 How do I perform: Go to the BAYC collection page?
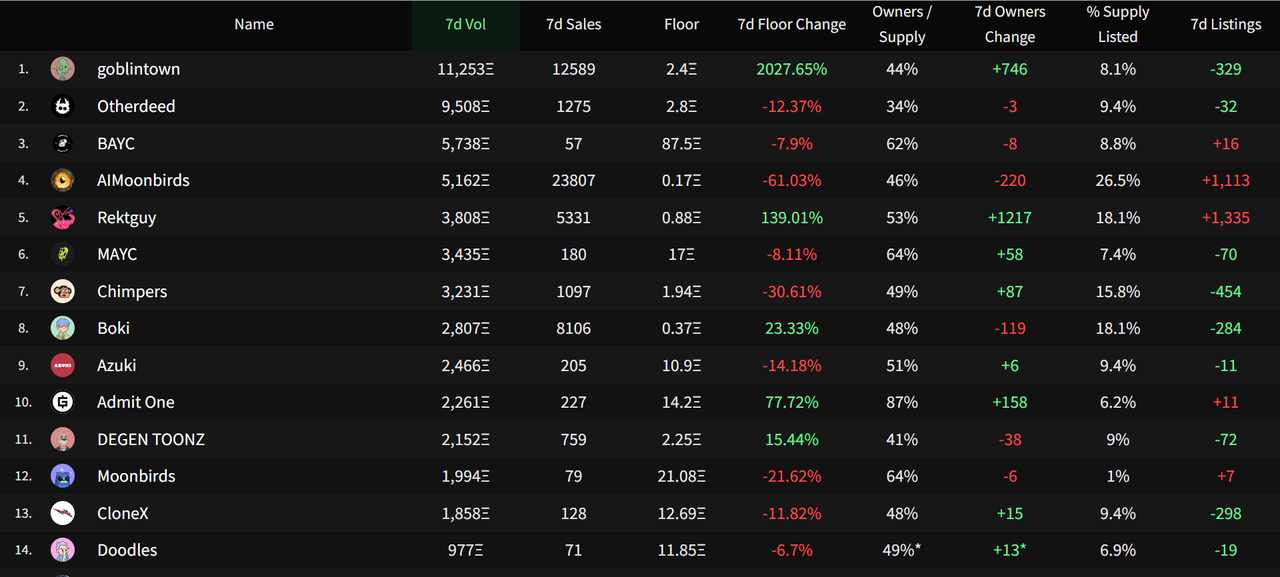(x=116, y=143)
